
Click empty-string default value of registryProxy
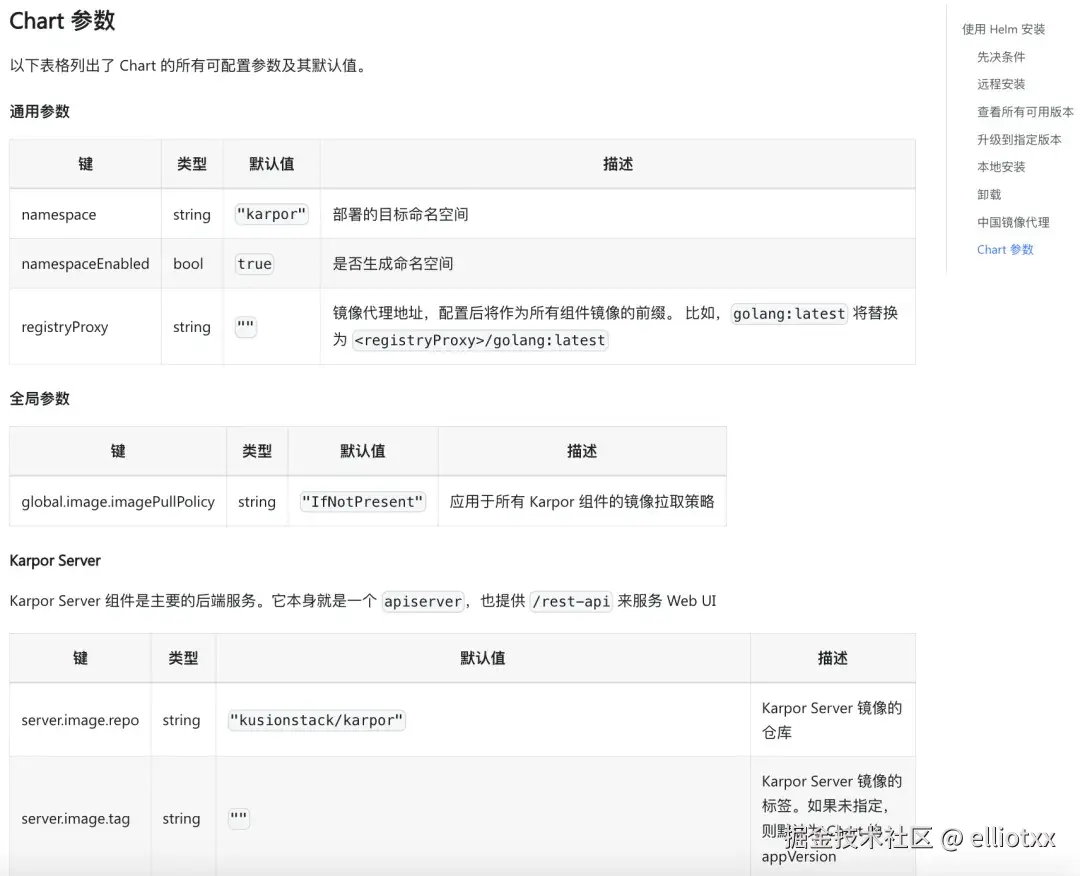coord(245,326)
